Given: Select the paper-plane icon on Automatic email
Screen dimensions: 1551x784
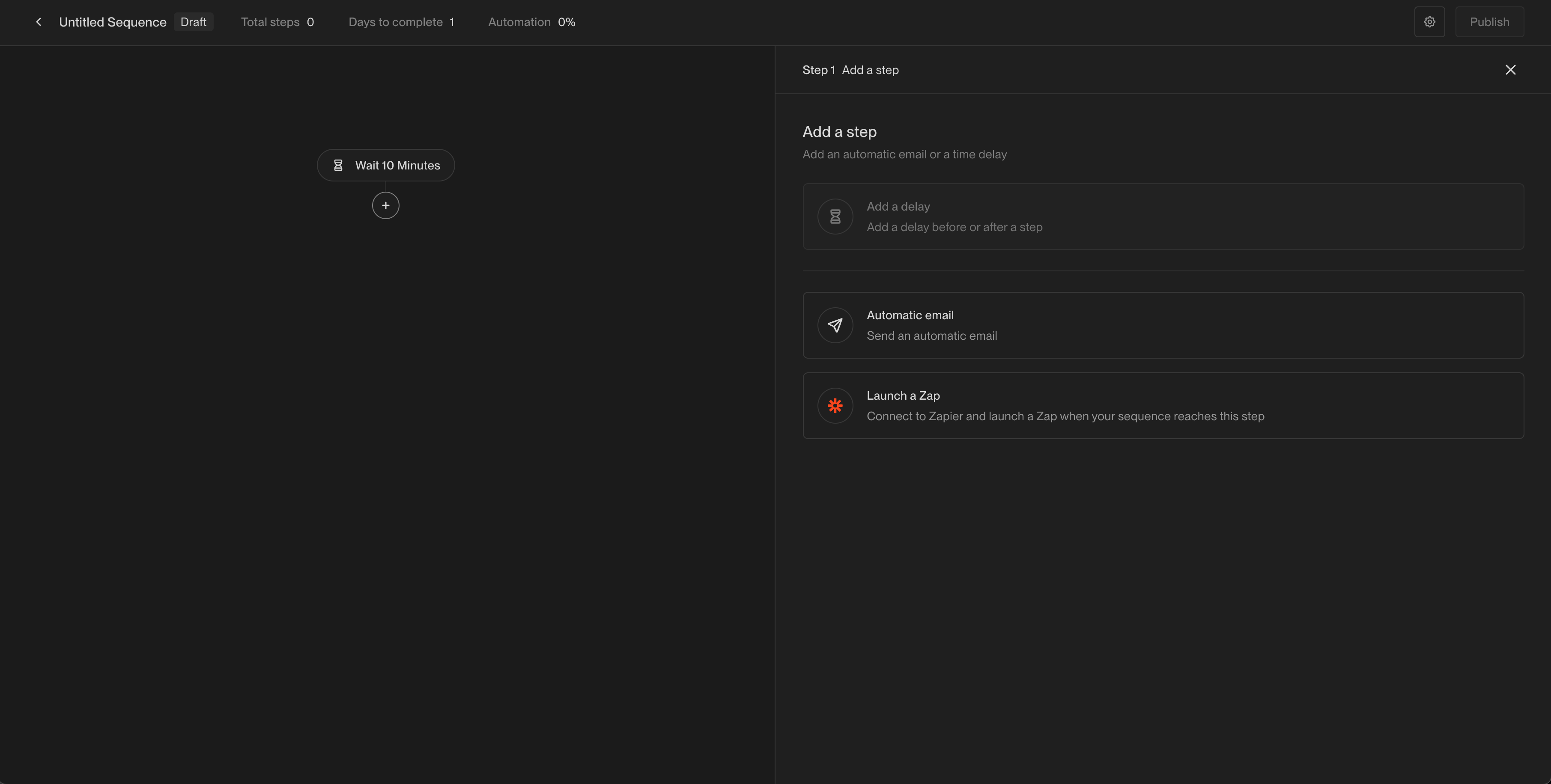Looking at the screenshot, I should click(x=835, y=325).
